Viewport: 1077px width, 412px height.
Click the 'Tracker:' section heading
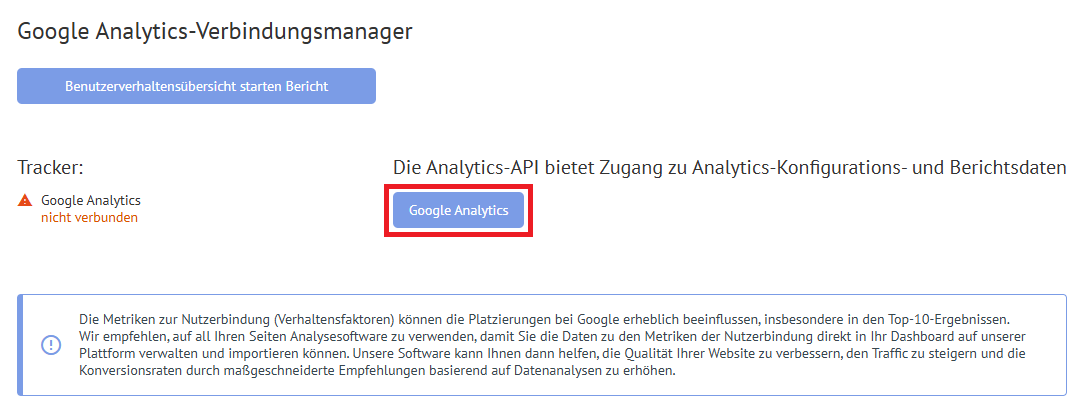pos(50,168)
